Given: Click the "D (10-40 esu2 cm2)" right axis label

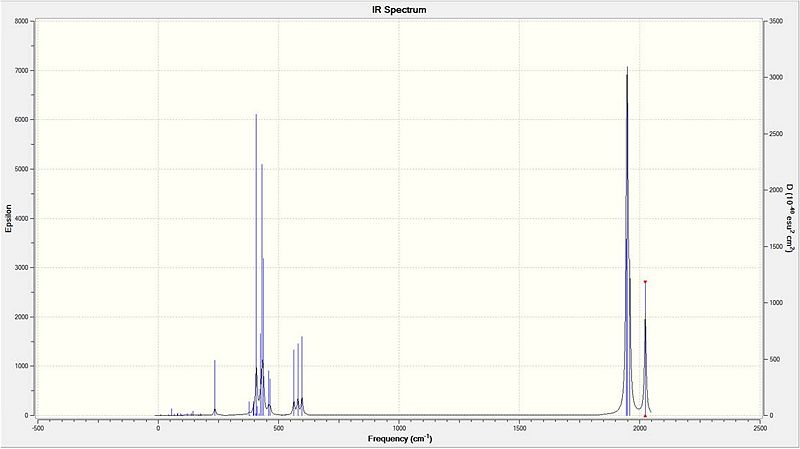Looking at the screenshot, I should 790,218.
